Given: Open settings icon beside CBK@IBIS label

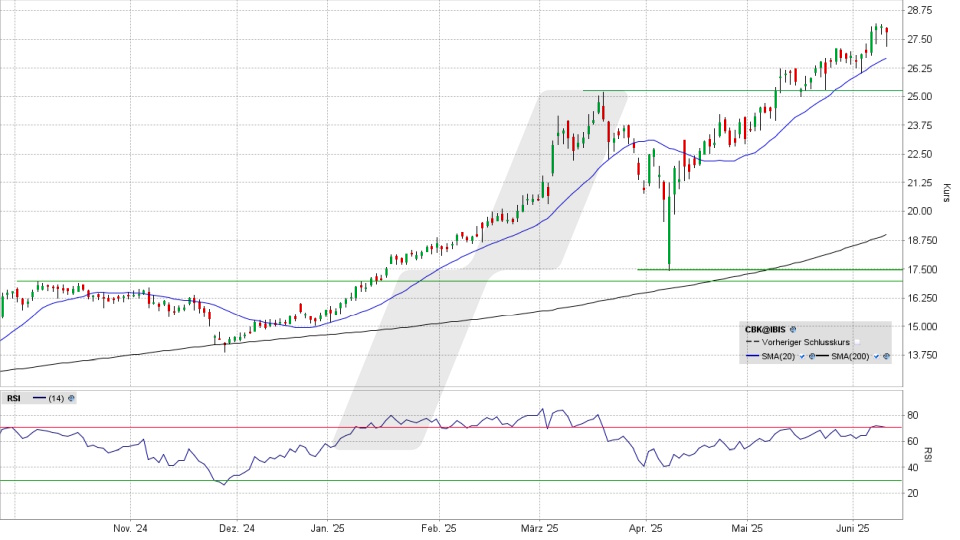Looking at the screenshot, I should tap(793, 329).
